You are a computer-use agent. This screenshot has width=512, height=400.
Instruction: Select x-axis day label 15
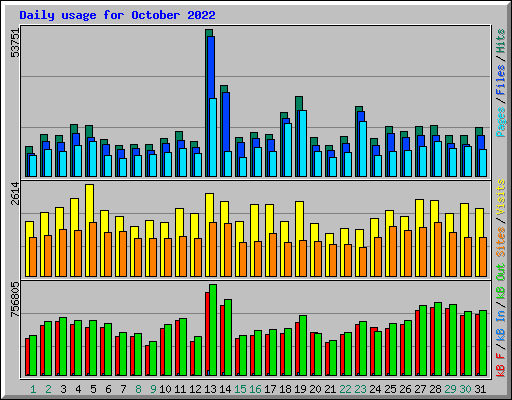pos(240,389)
